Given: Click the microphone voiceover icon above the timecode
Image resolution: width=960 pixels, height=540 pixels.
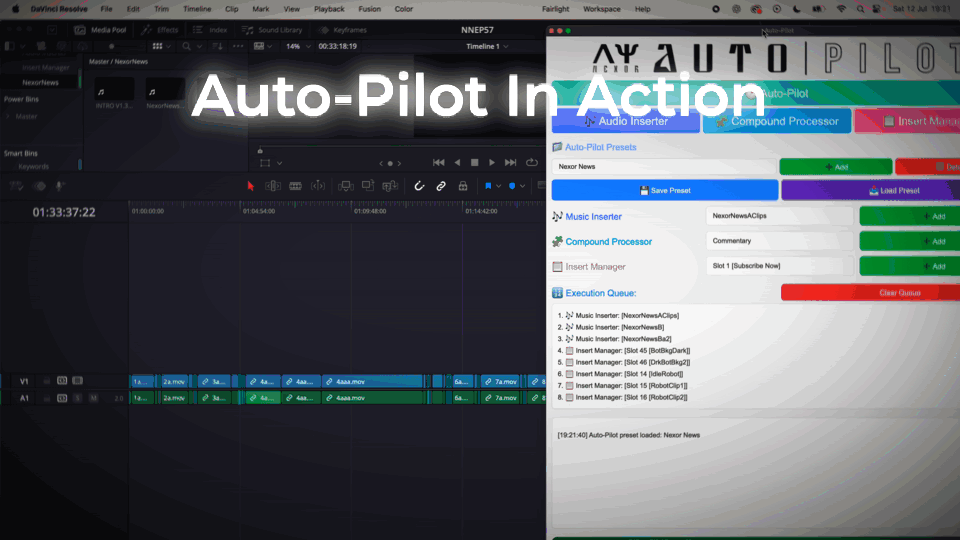Looking at the screenshot, I should pyautogui.click(x=59, y=186).
